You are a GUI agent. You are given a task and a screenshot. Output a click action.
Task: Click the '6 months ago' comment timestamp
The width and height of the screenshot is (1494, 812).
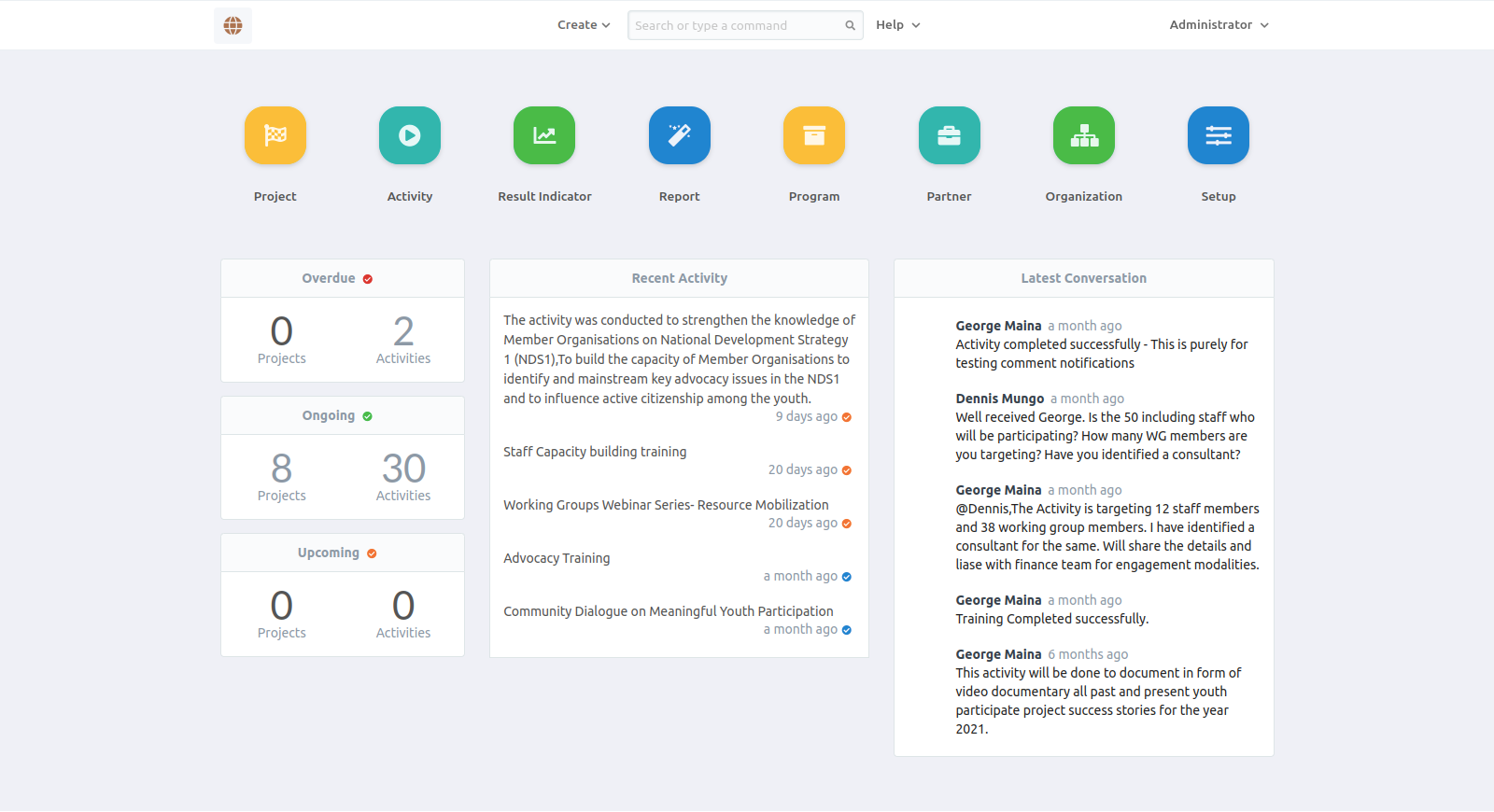click(1088, 654)
